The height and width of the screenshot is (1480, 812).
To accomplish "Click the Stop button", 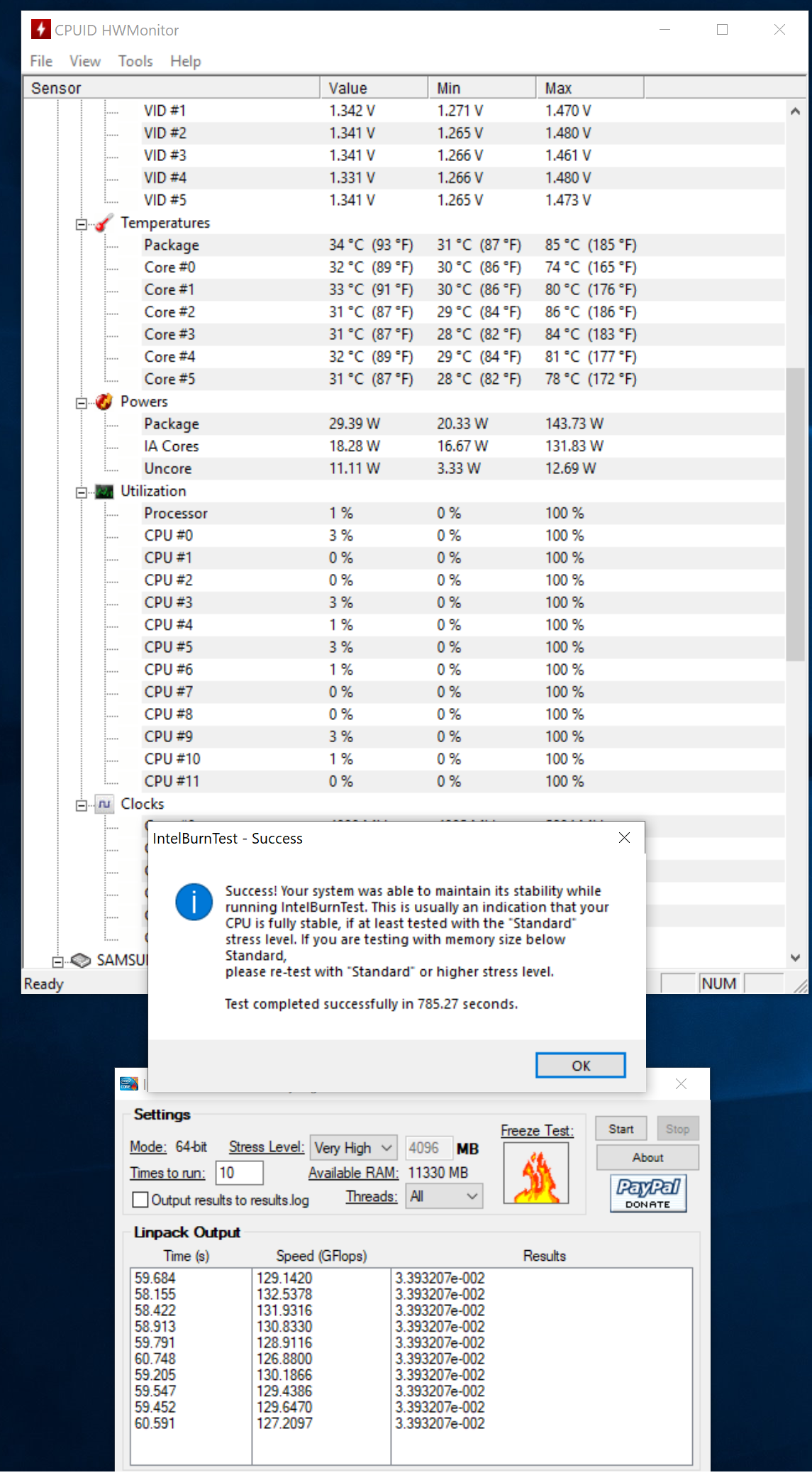I will [677, 1129].
